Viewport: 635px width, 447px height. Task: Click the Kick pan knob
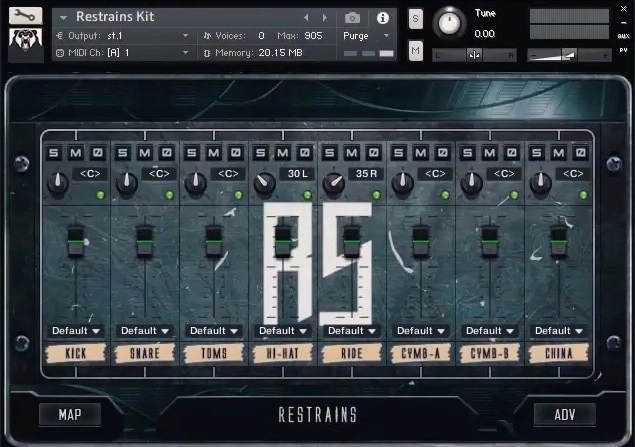(58, 183)
